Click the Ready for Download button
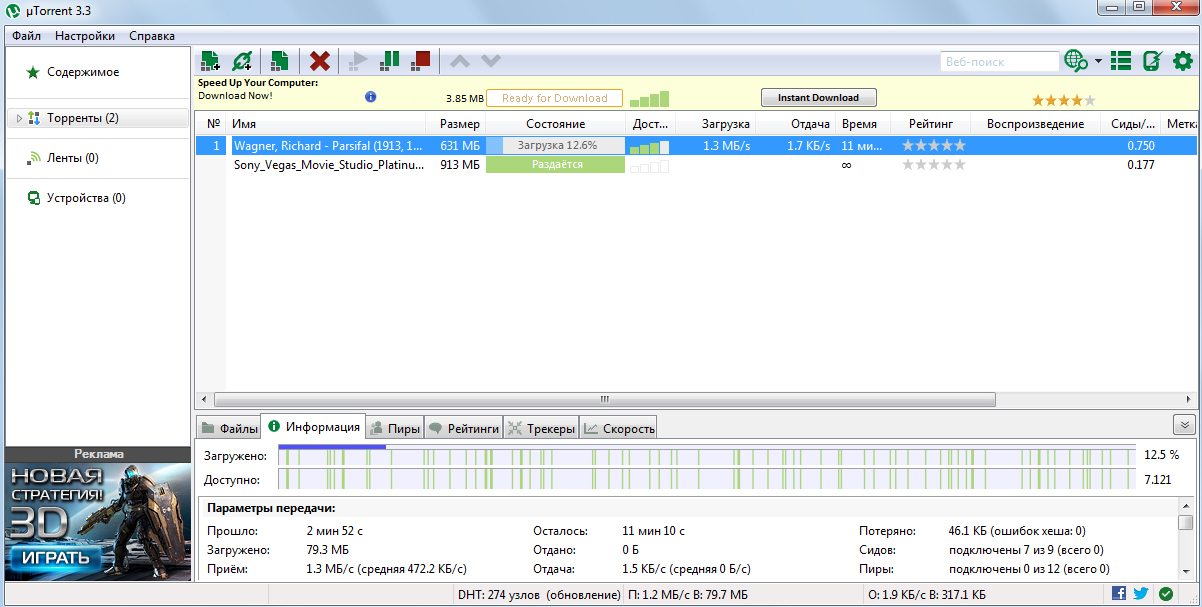Viewport: 1202px width, 607px height. [554, 98]
